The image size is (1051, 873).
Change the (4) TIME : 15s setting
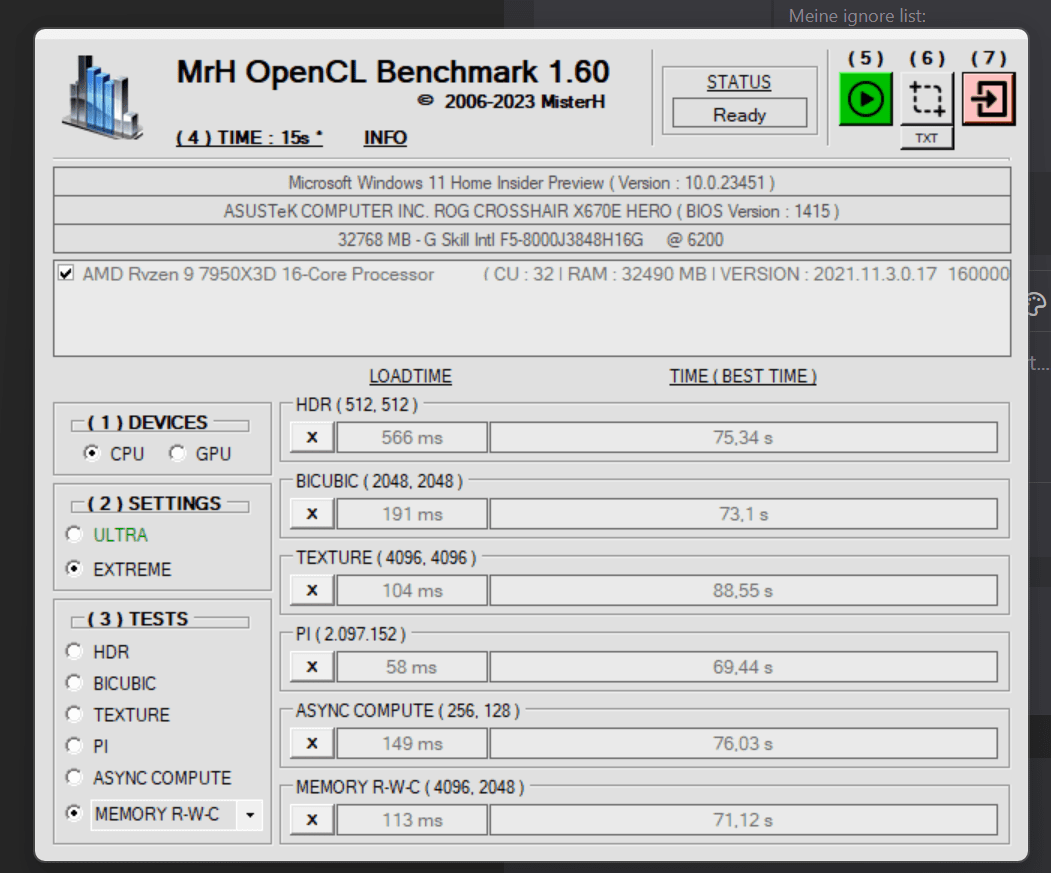point(249,137)
